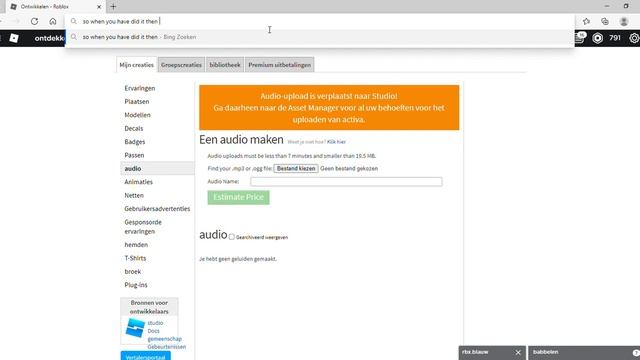Click the Vertalersportaal button
This screenshot has width=640, height=360.
pyautogui.click(x=146, y=356)
